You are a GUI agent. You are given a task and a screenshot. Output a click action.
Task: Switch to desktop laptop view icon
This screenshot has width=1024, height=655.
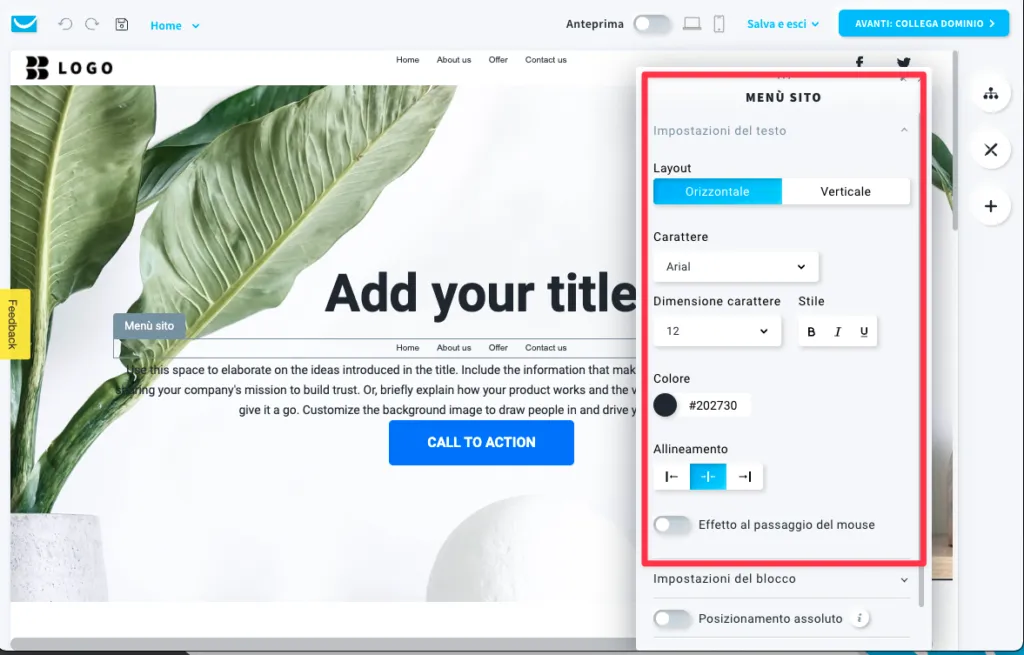(x=692, y=24)
